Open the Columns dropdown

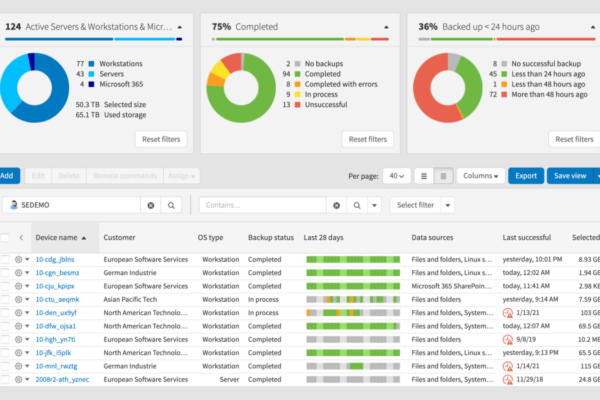[x=481, y=176]
